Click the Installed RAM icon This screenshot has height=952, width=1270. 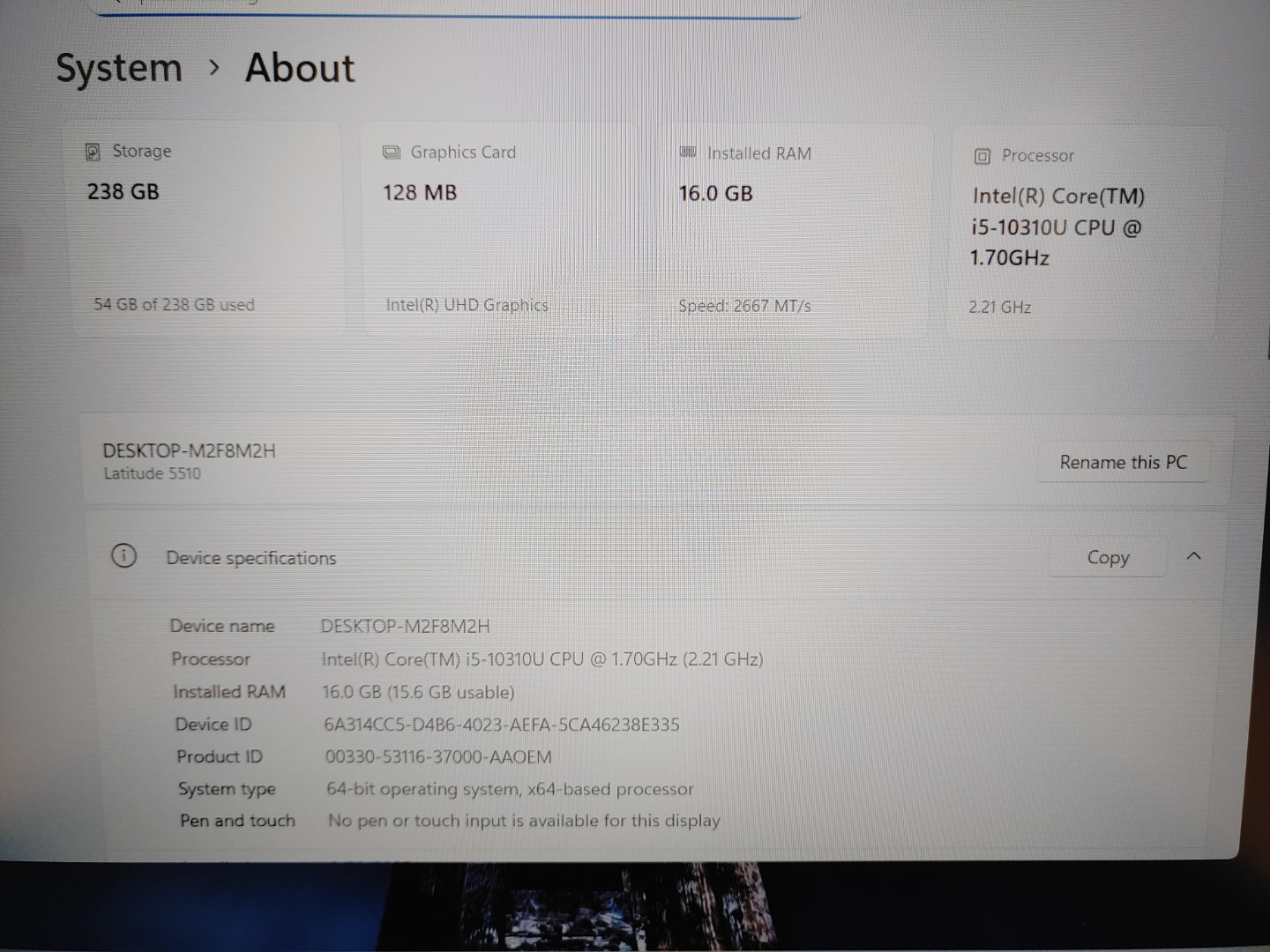[687, 152]
